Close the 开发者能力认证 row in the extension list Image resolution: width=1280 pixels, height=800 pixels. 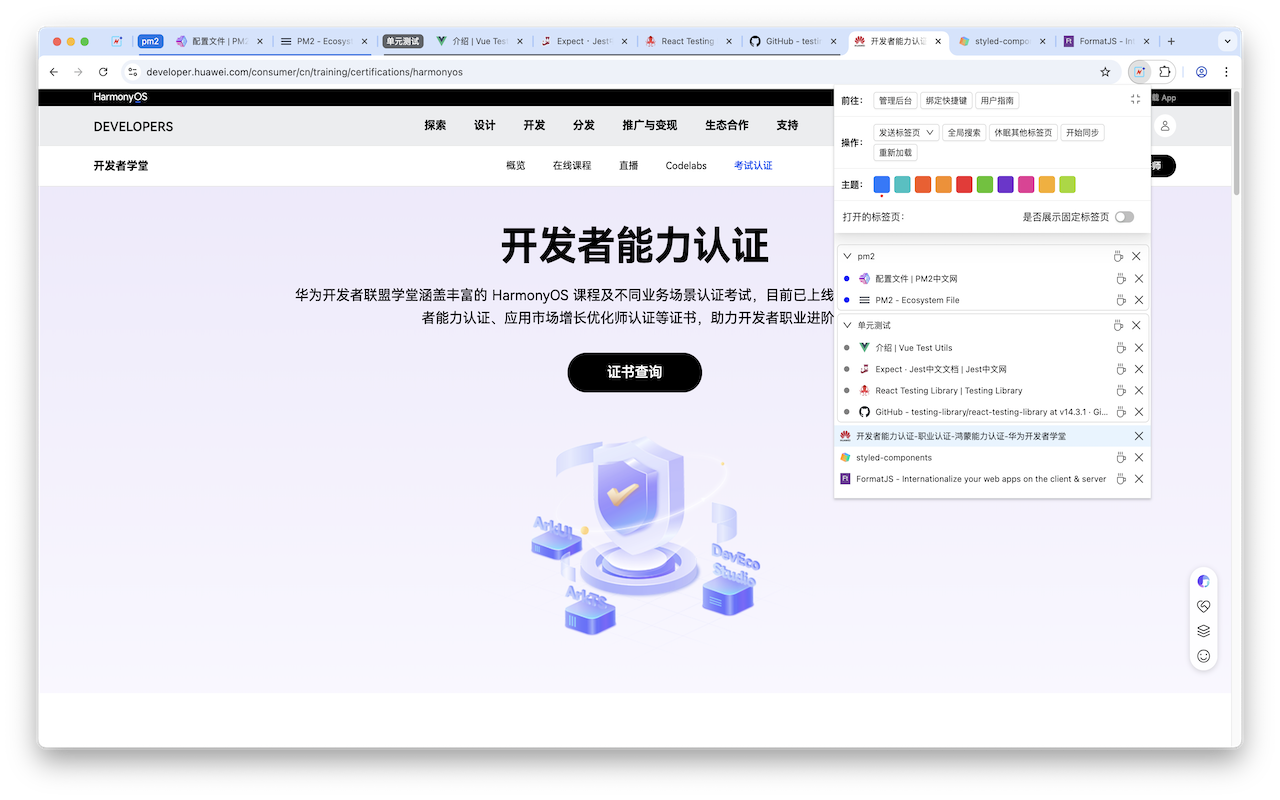pos(1139,436)
